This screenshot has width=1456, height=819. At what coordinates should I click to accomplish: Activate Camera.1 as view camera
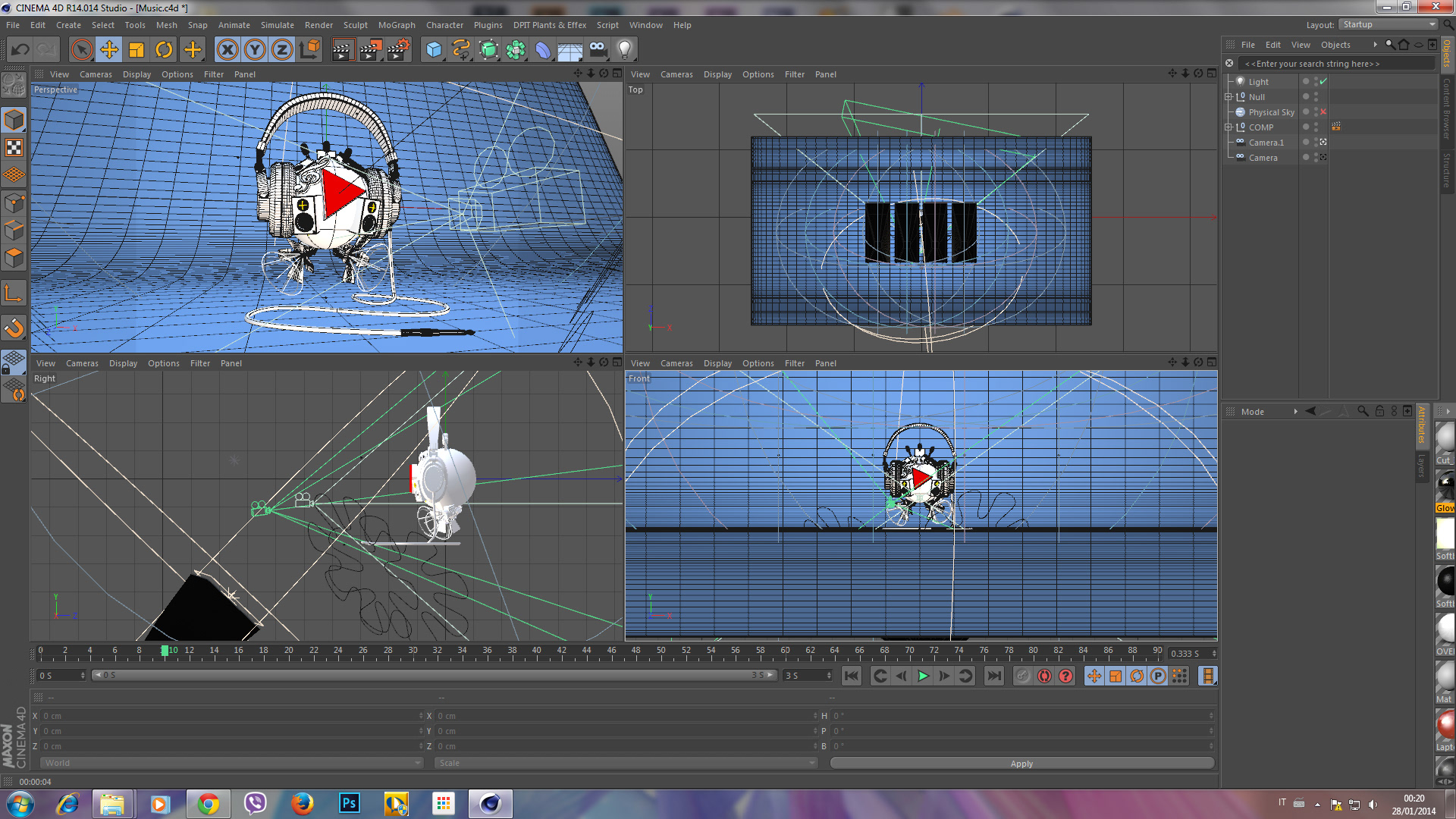[x=1323, y=142]
